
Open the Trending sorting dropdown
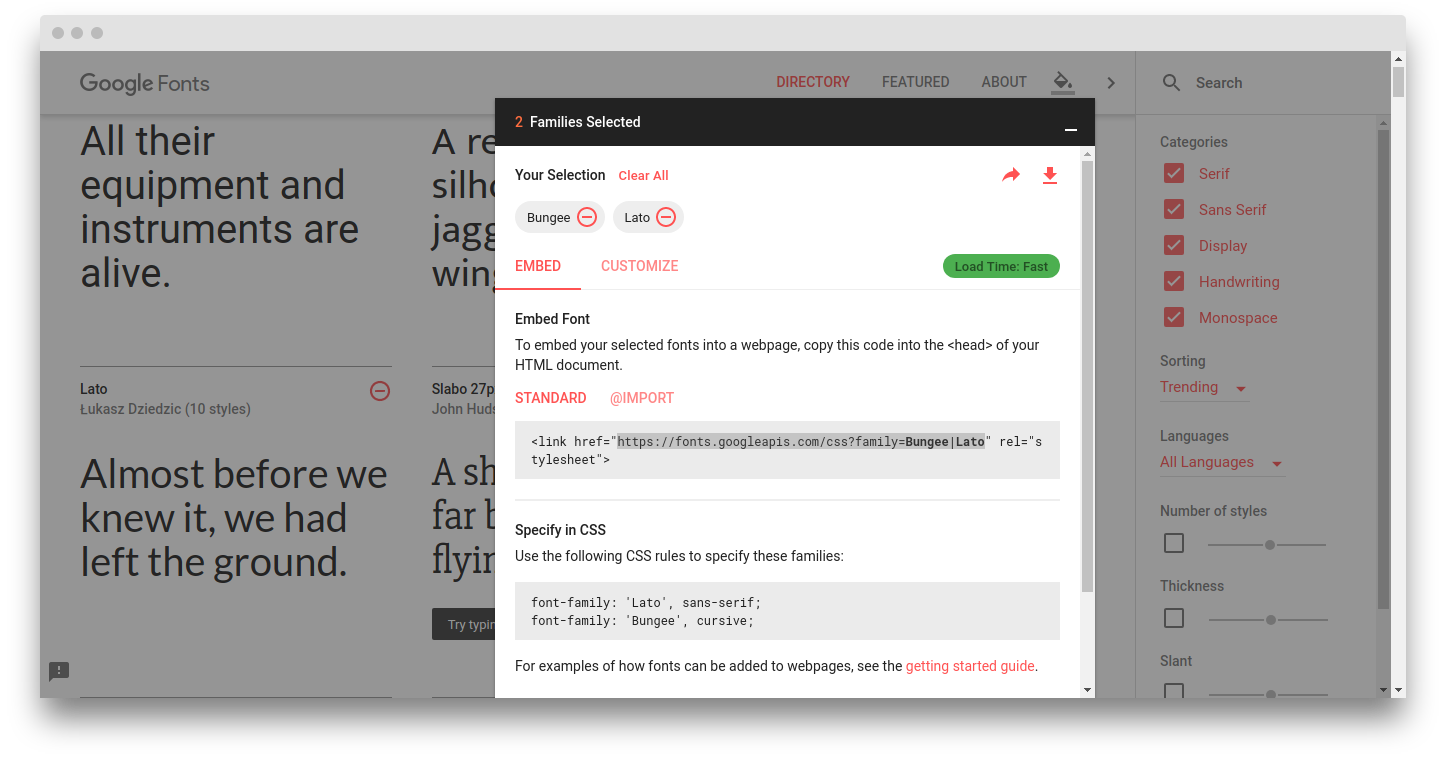pos(1204,388)
